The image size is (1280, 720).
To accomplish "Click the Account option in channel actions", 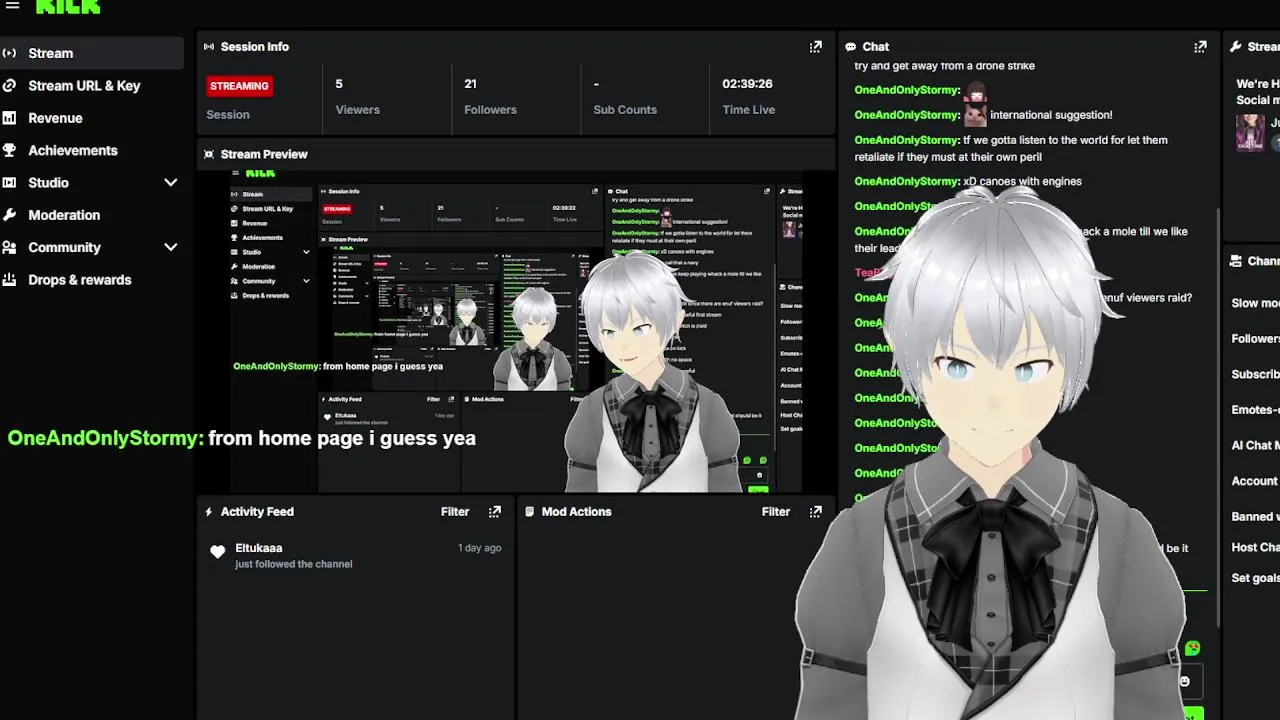I will click(1255, 481).
